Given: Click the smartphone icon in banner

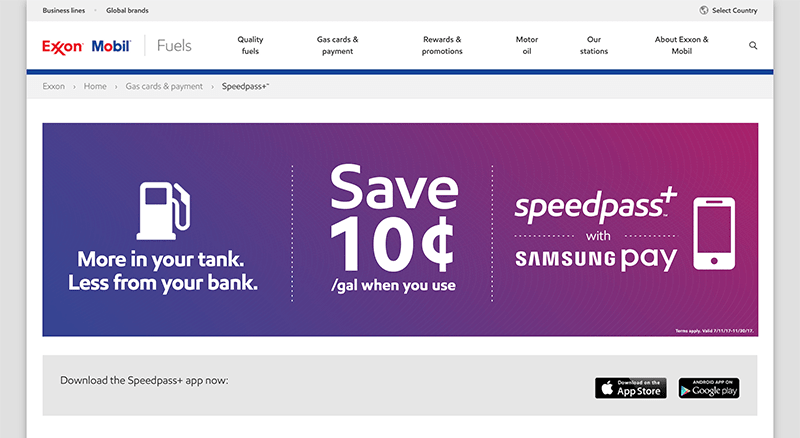Looking at the screenshot, I should pyautogui.click(x=714, y=234).
